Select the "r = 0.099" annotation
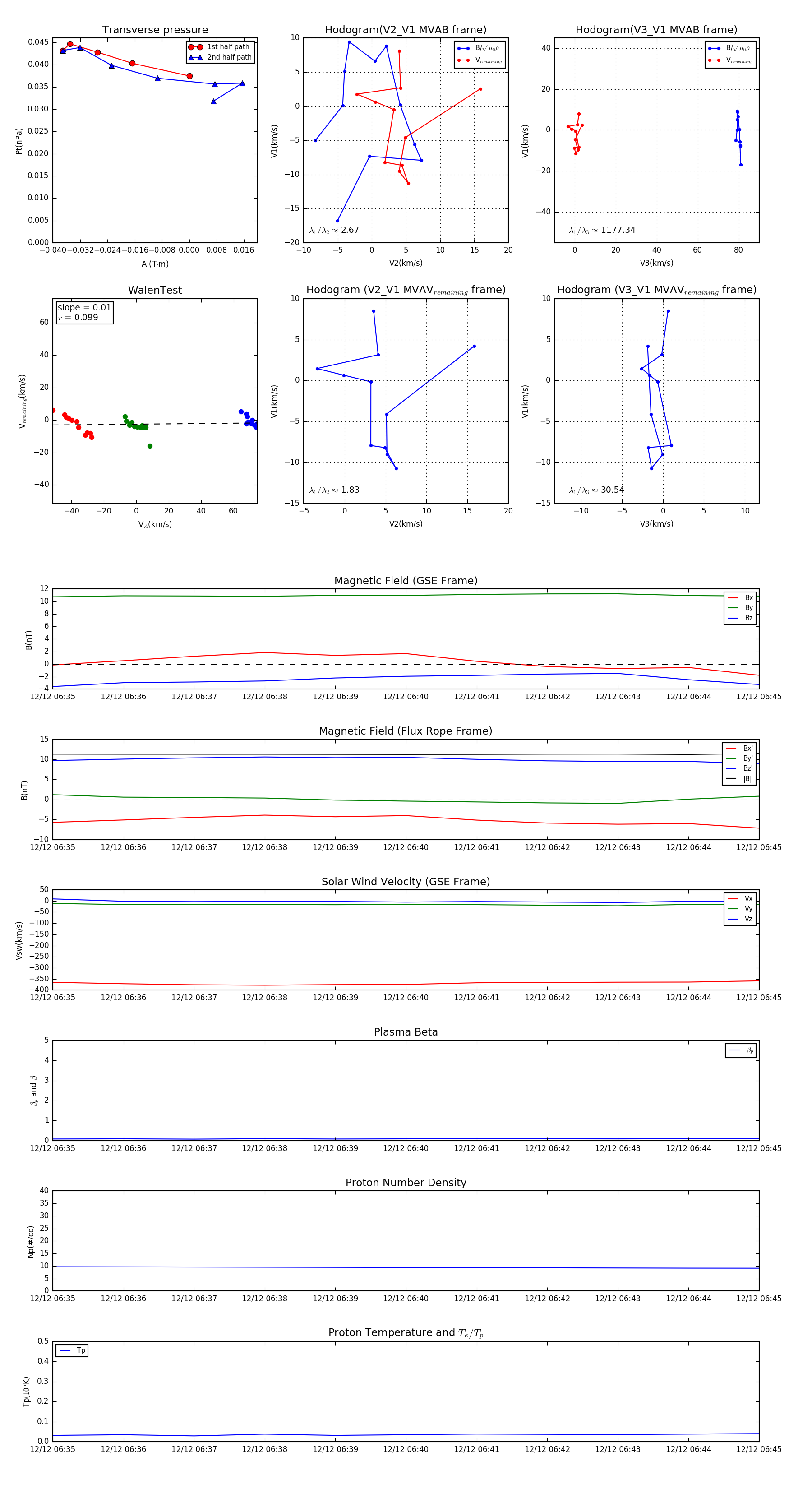This screenshot has width=812, height=1489. coord(78,317)
